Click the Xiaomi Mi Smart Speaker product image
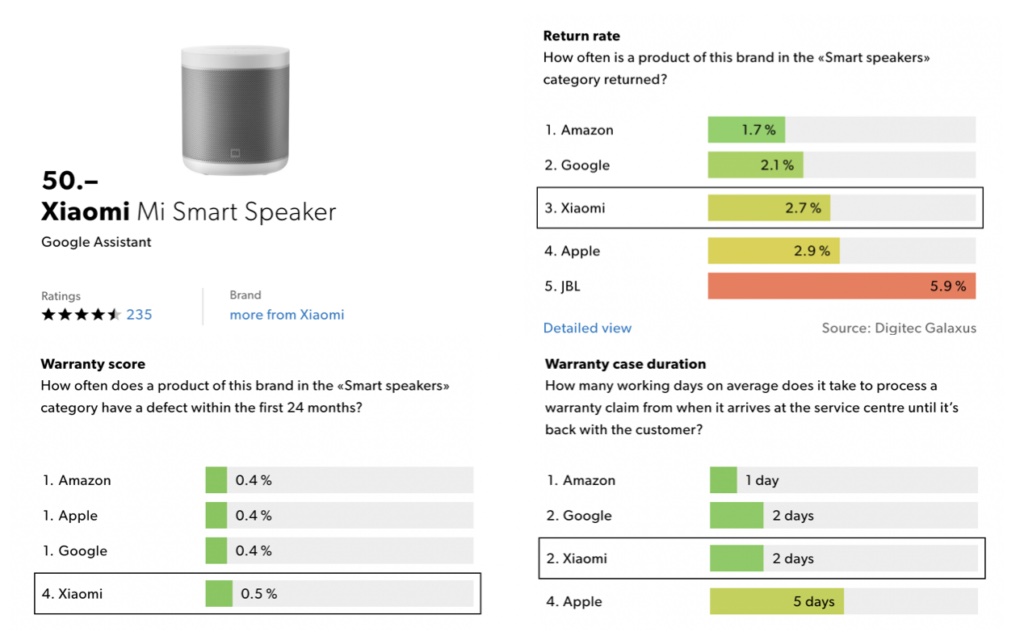Viewport: 1024px width, 644px height. click(237, 108)
